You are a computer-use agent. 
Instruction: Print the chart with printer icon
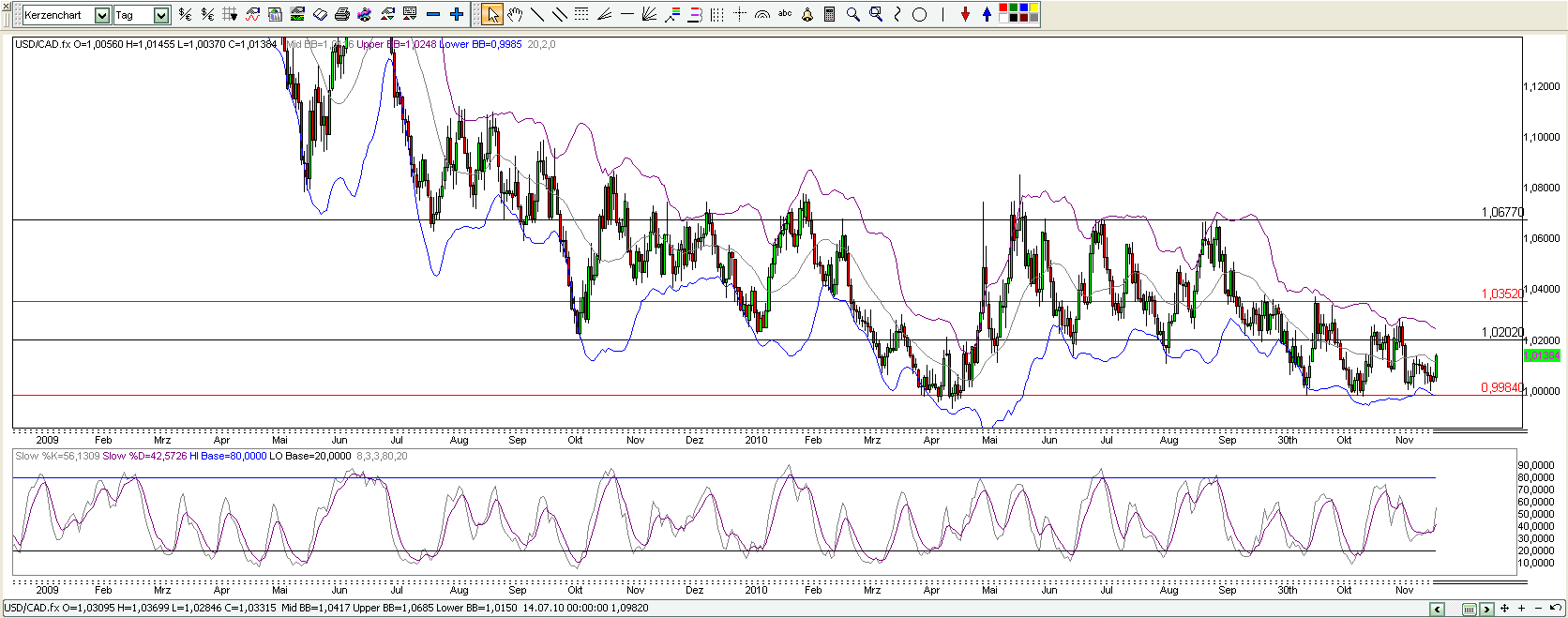(342, 14)
